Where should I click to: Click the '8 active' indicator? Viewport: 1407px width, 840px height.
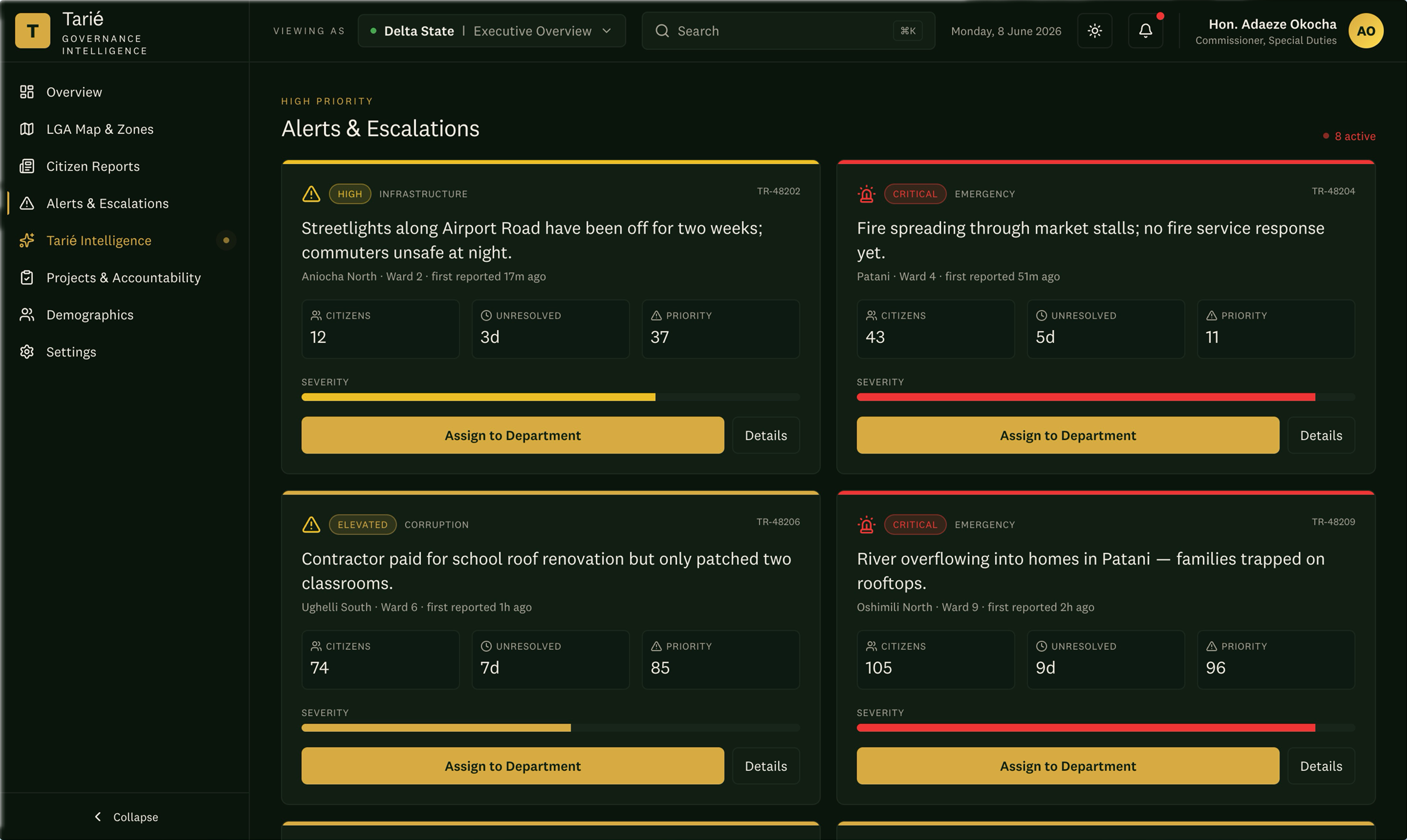tap(1349, 136)
